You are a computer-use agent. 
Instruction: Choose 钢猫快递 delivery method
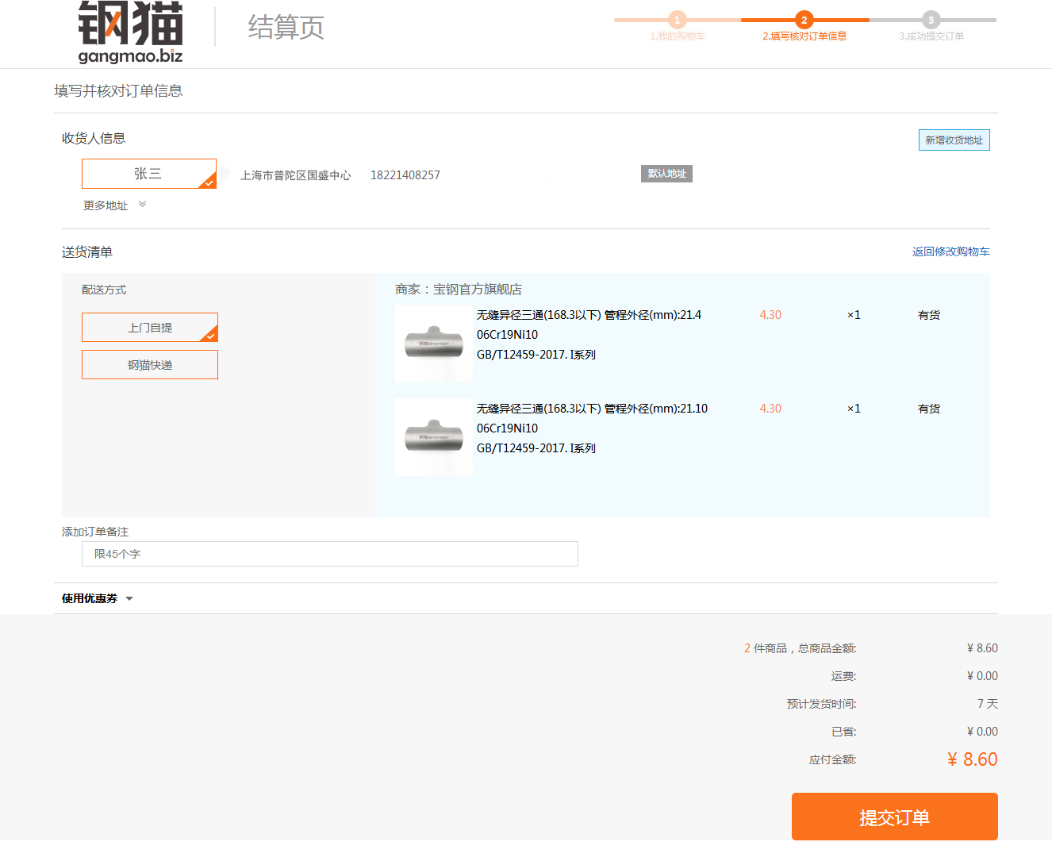[x=150, y=365]
